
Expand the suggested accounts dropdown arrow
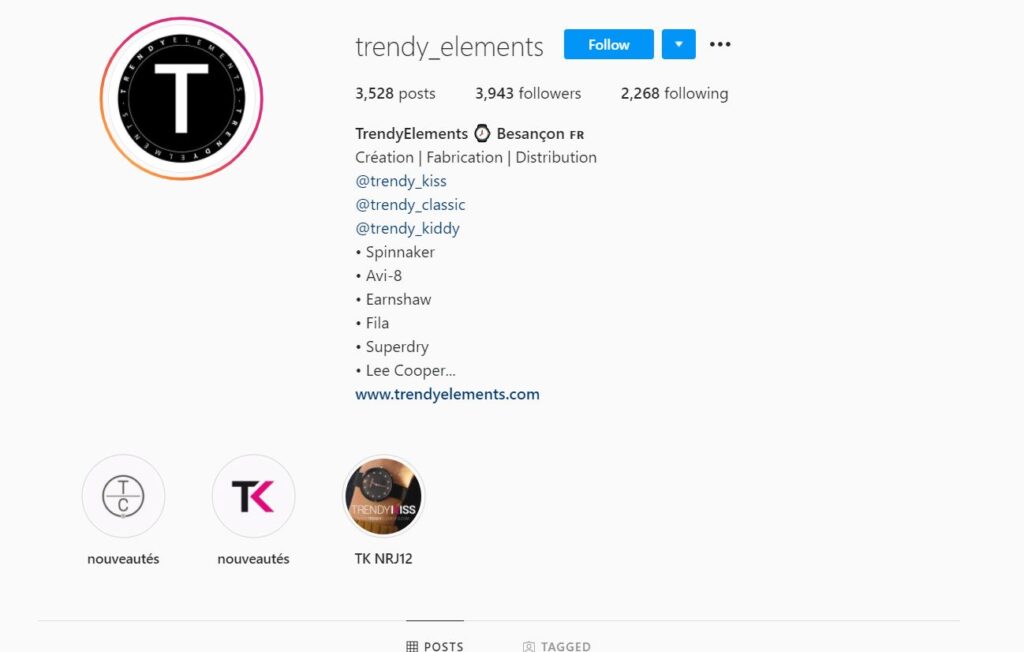coord(679,44)
